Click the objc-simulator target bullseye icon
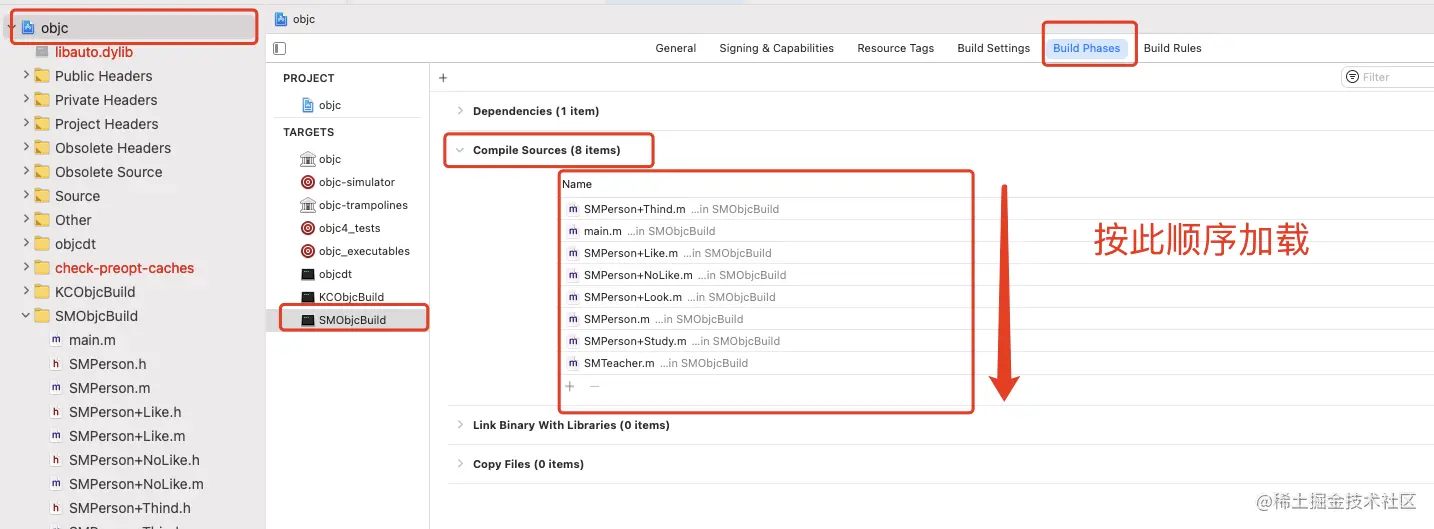Screen dimensions: 1434x529 [308, 182]
